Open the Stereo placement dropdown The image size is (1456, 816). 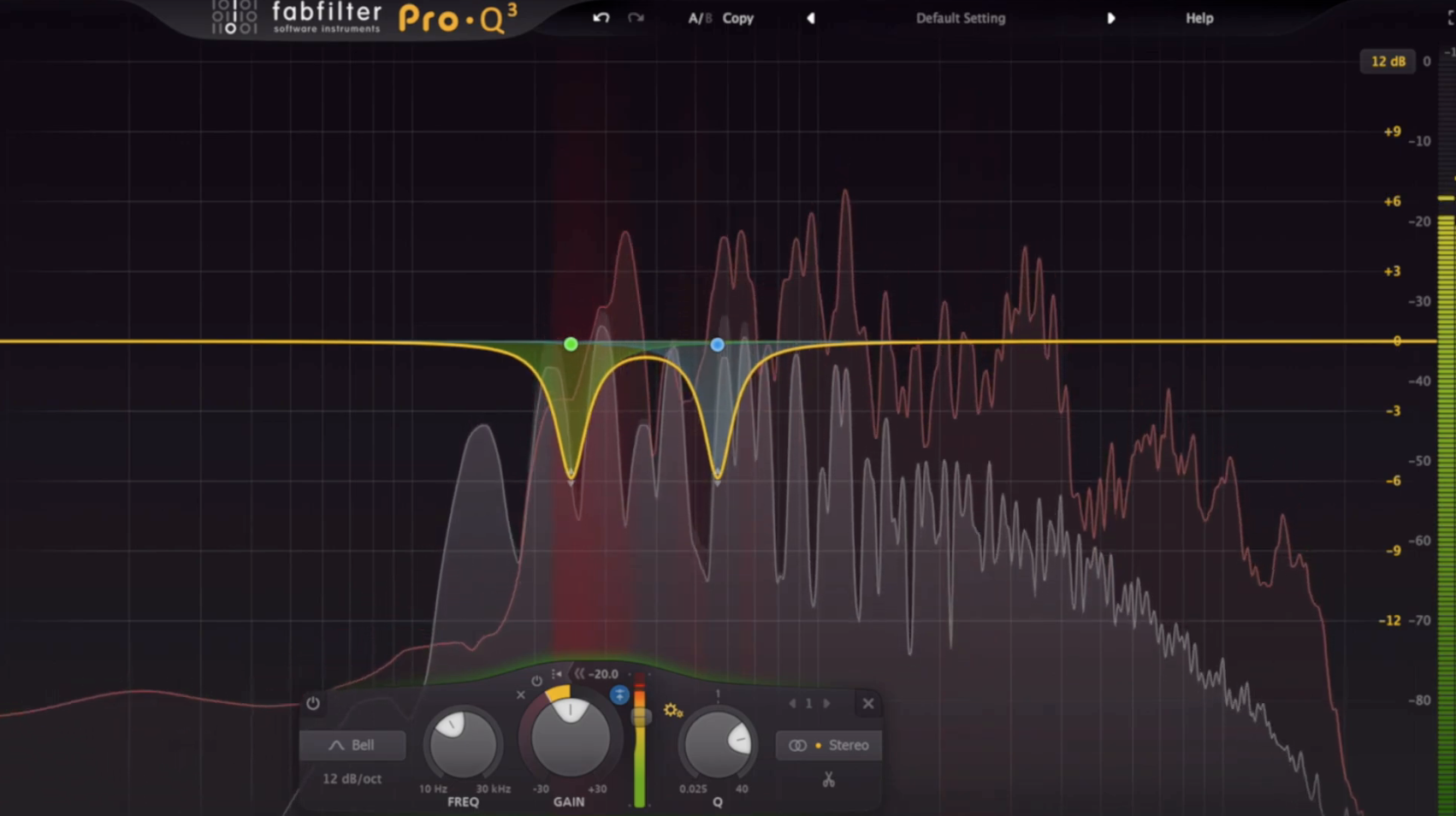(829, 745)
